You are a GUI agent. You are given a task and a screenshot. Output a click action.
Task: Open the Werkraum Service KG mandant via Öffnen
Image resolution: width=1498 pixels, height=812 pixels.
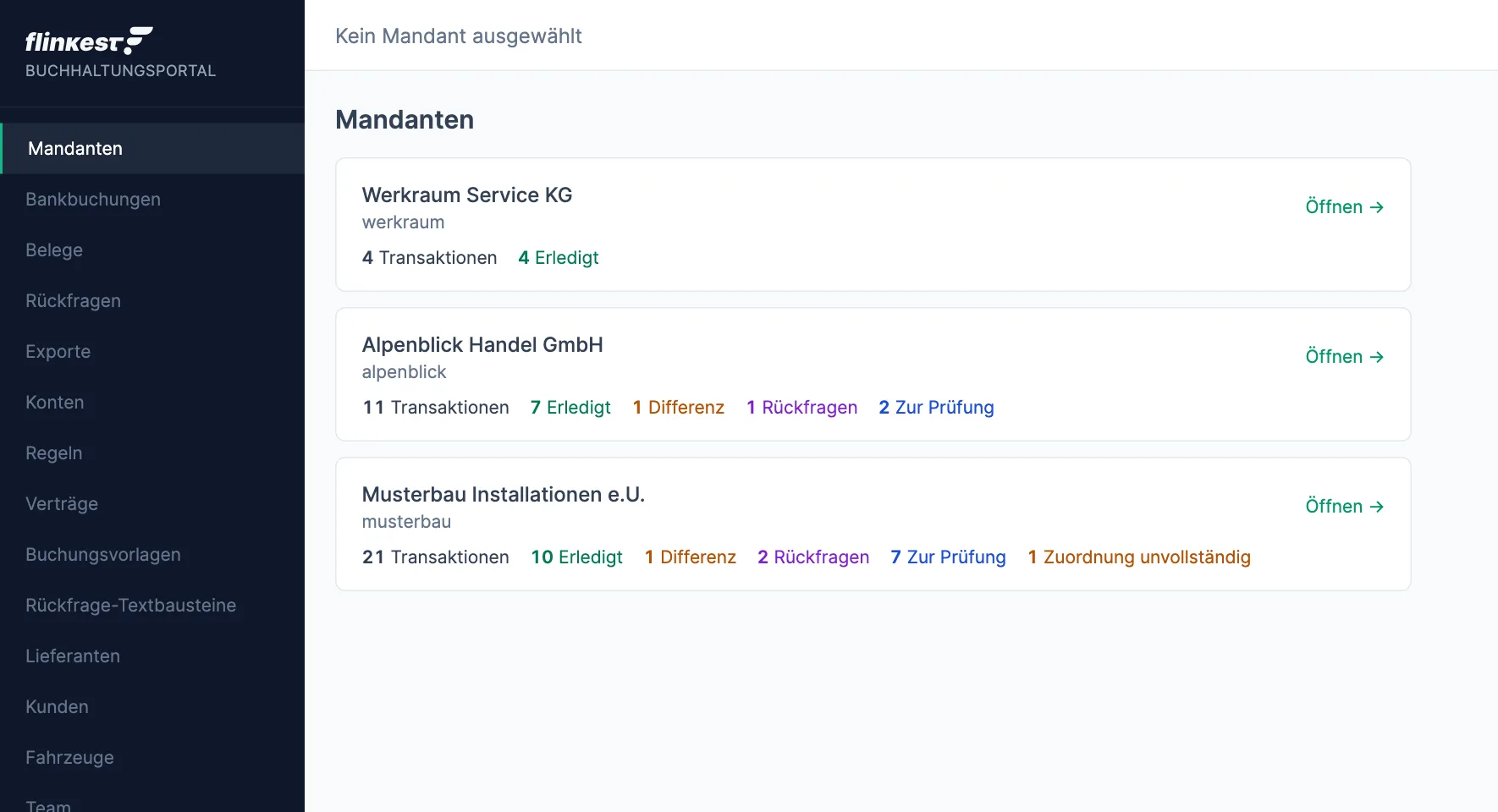pyautogui.click(x=1344, y=207)
